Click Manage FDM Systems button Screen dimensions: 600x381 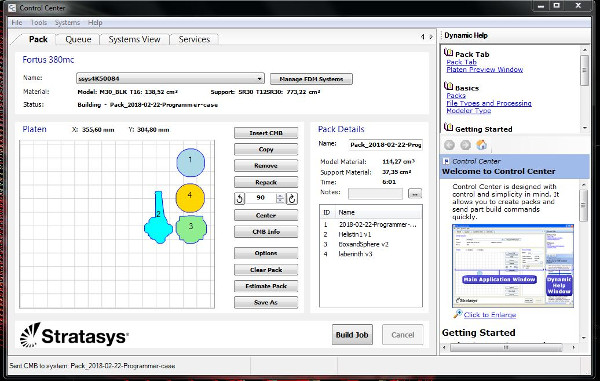pos(311,79)
